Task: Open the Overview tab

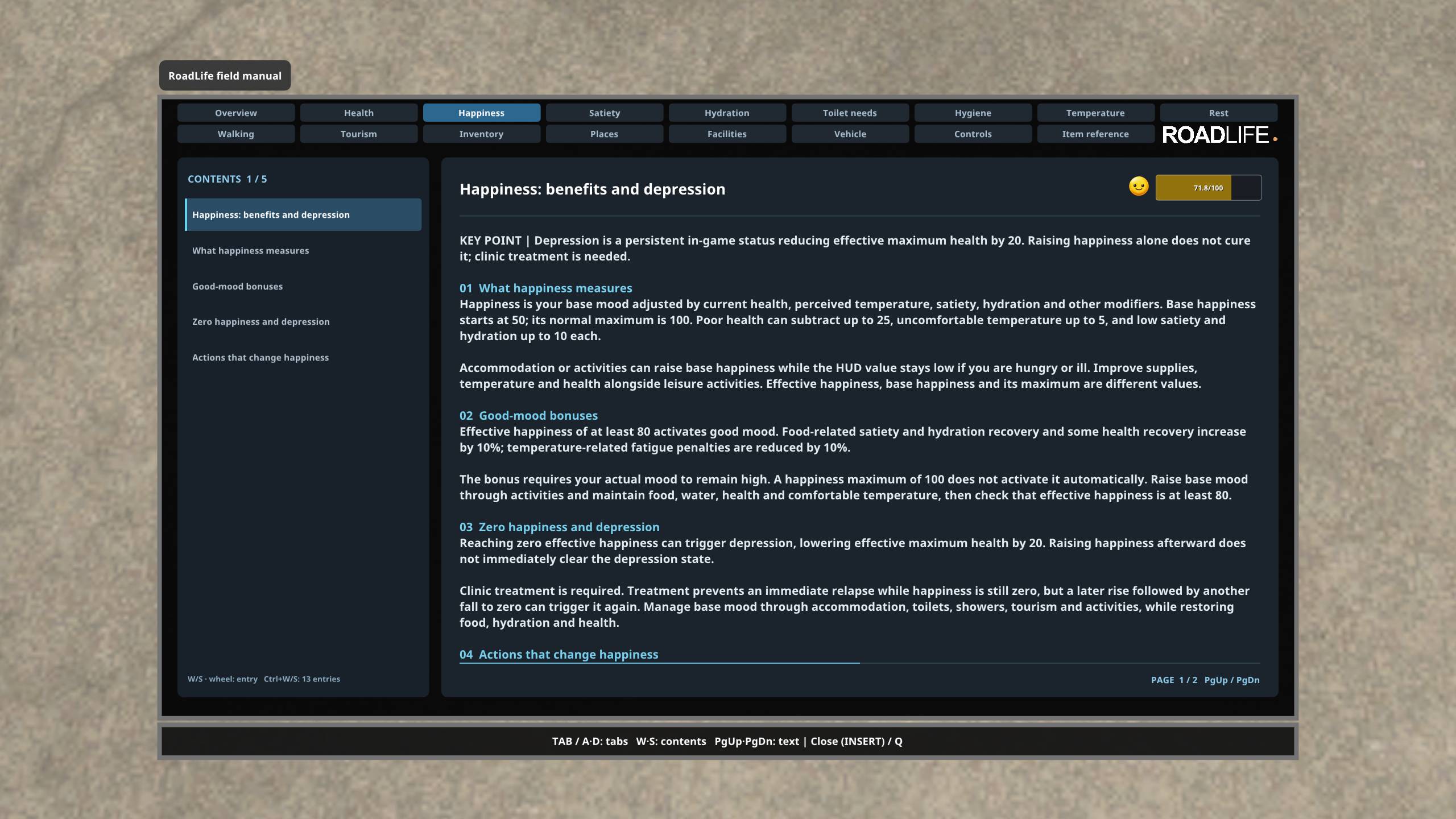Action: [236, 113]
